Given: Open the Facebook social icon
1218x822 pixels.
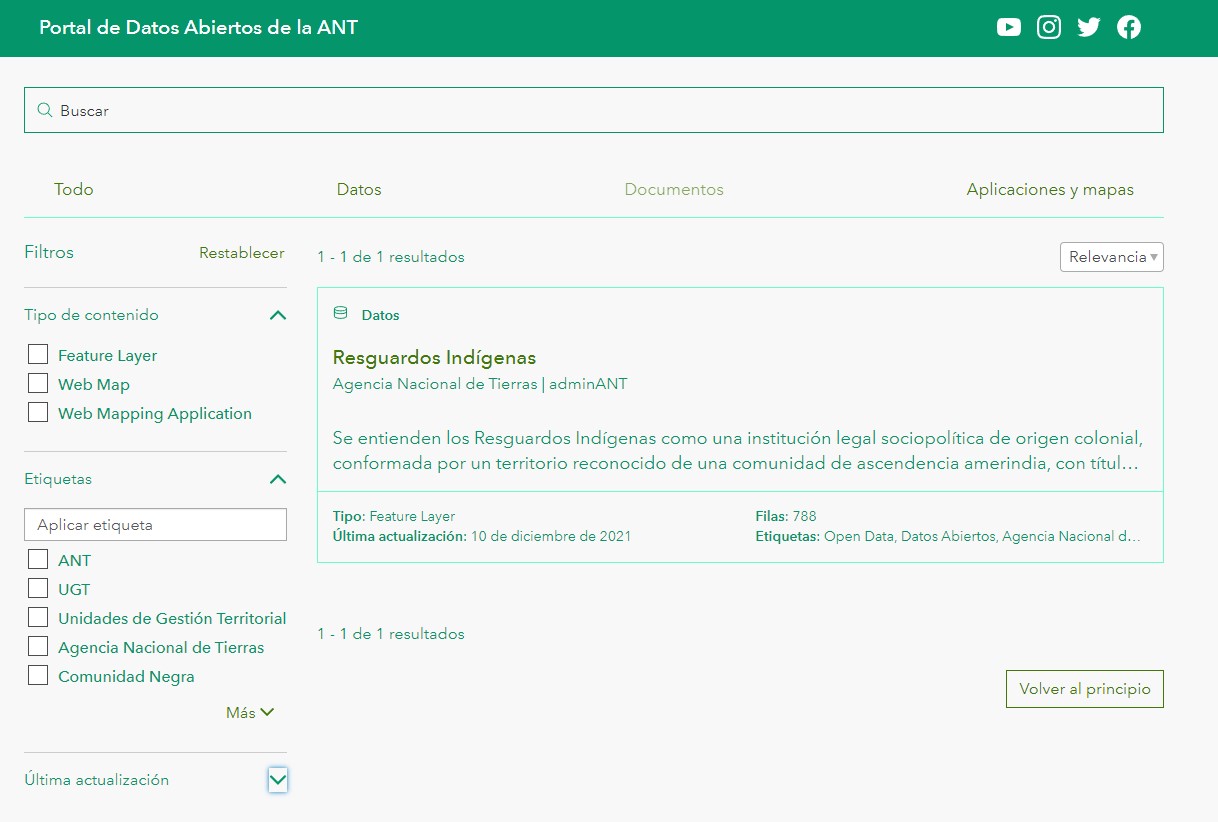Looking at the screenshot, I should 1129,28.
